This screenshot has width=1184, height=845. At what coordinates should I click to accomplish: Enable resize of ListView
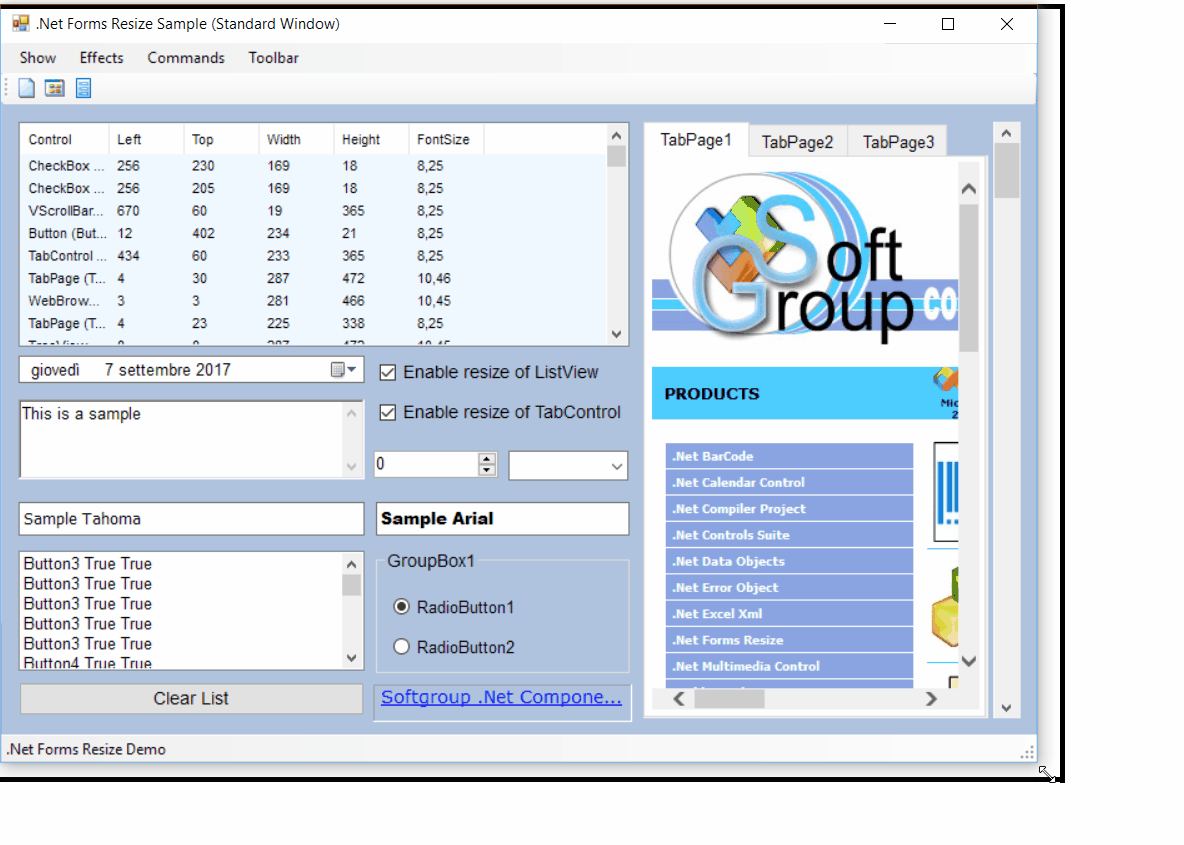(x=387, y=372)
